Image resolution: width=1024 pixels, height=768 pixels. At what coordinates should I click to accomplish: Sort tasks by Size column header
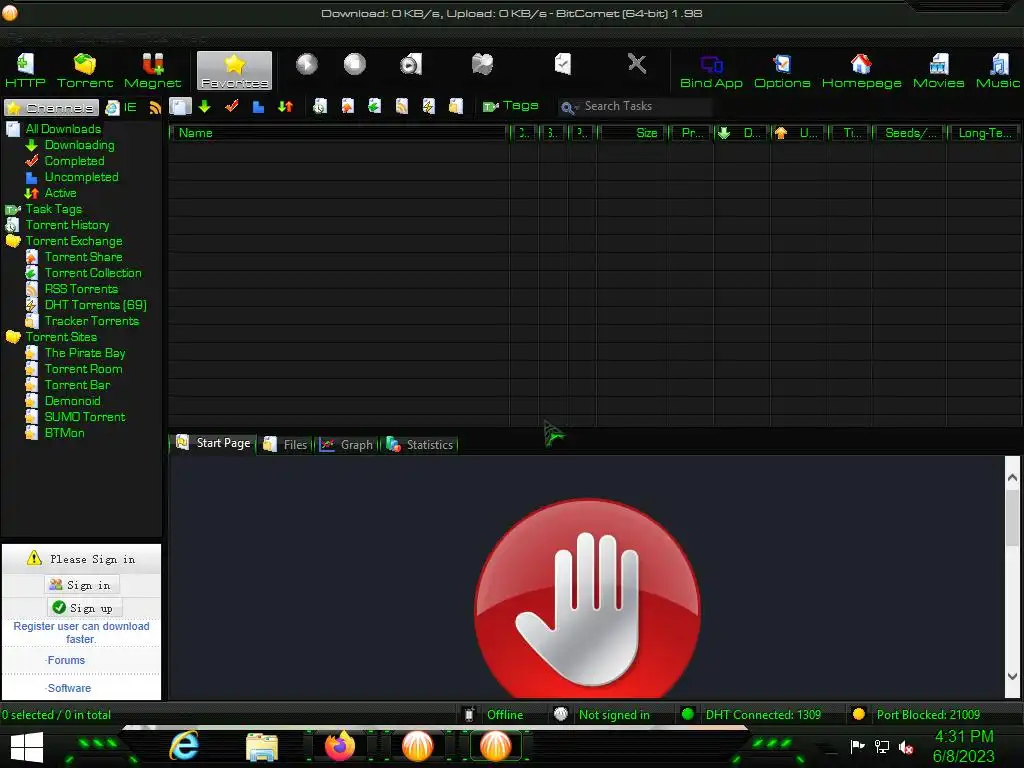[x=632, y=133]
